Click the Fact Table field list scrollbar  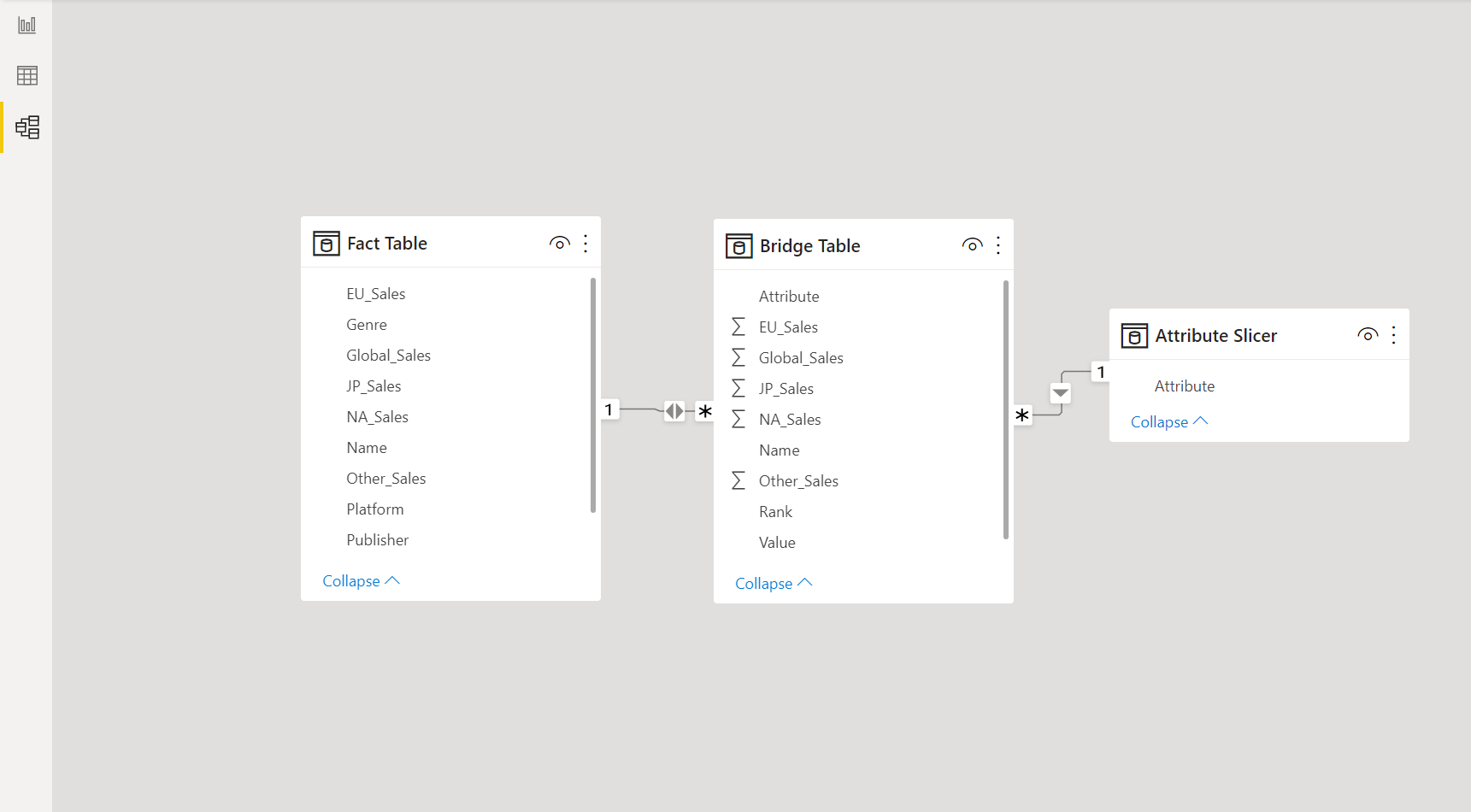tap(593, 395)
